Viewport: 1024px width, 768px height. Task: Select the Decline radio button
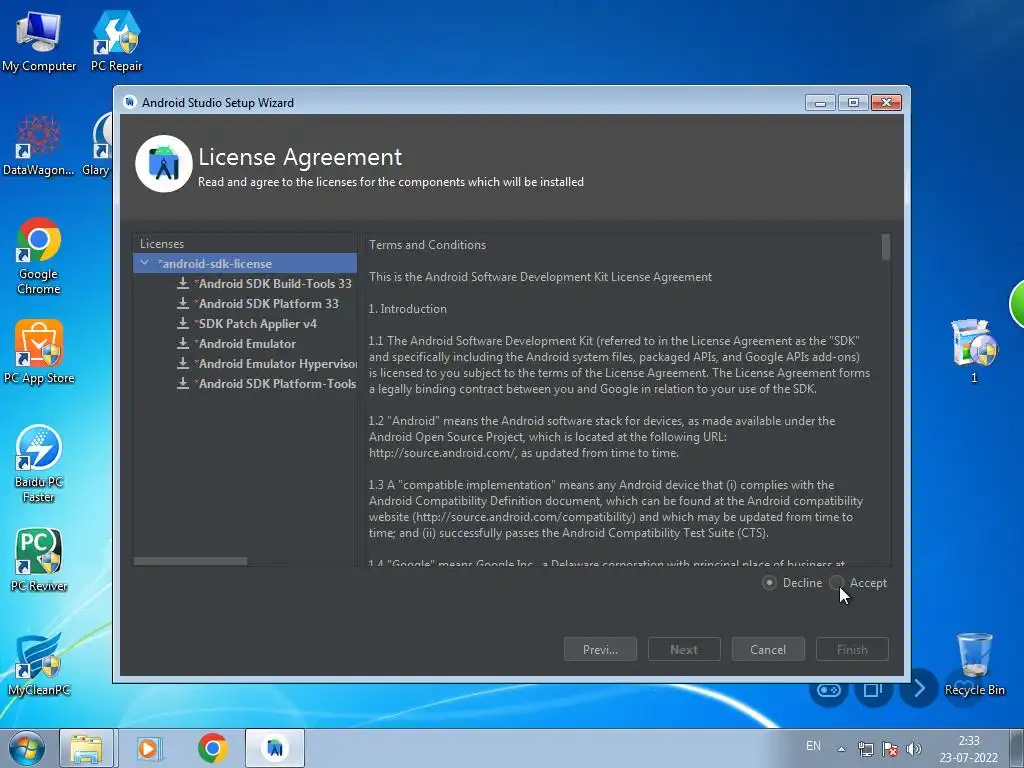[769, 583]
